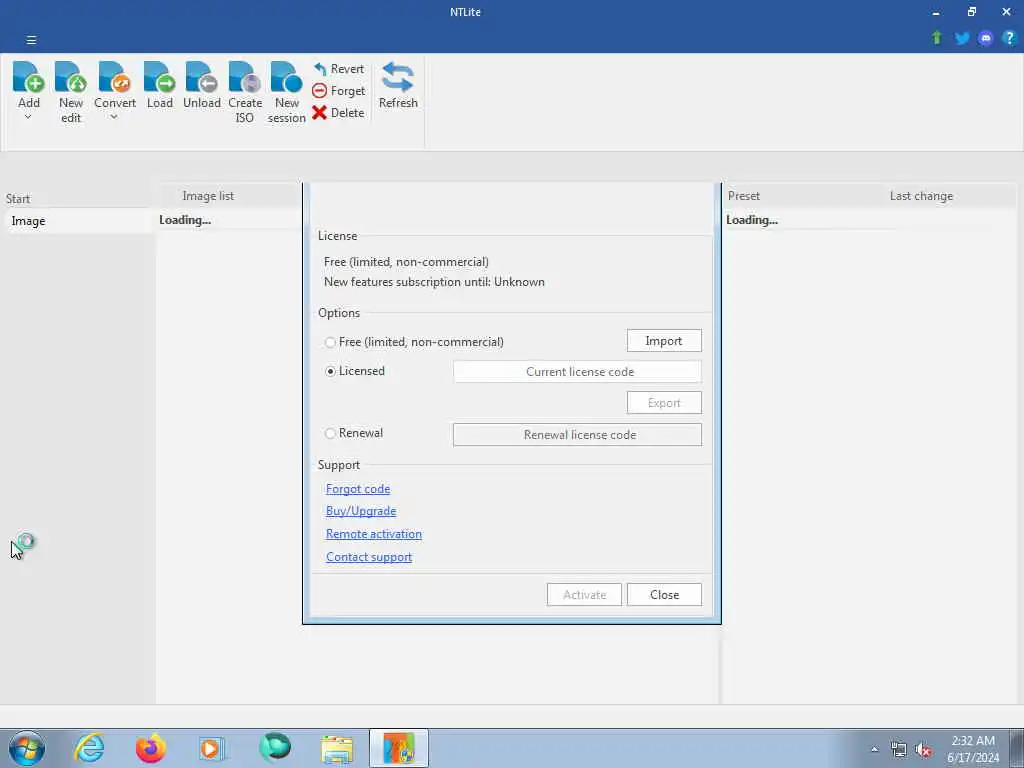The height and width of the screenshot is (768, 1024).
Task: Select the Renewal radio option
Action: [x=353, y=433]
